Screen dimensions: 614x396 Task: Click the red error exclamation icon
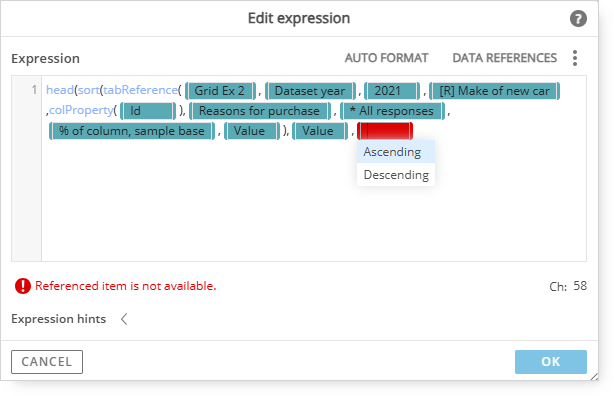coord(23,286)
